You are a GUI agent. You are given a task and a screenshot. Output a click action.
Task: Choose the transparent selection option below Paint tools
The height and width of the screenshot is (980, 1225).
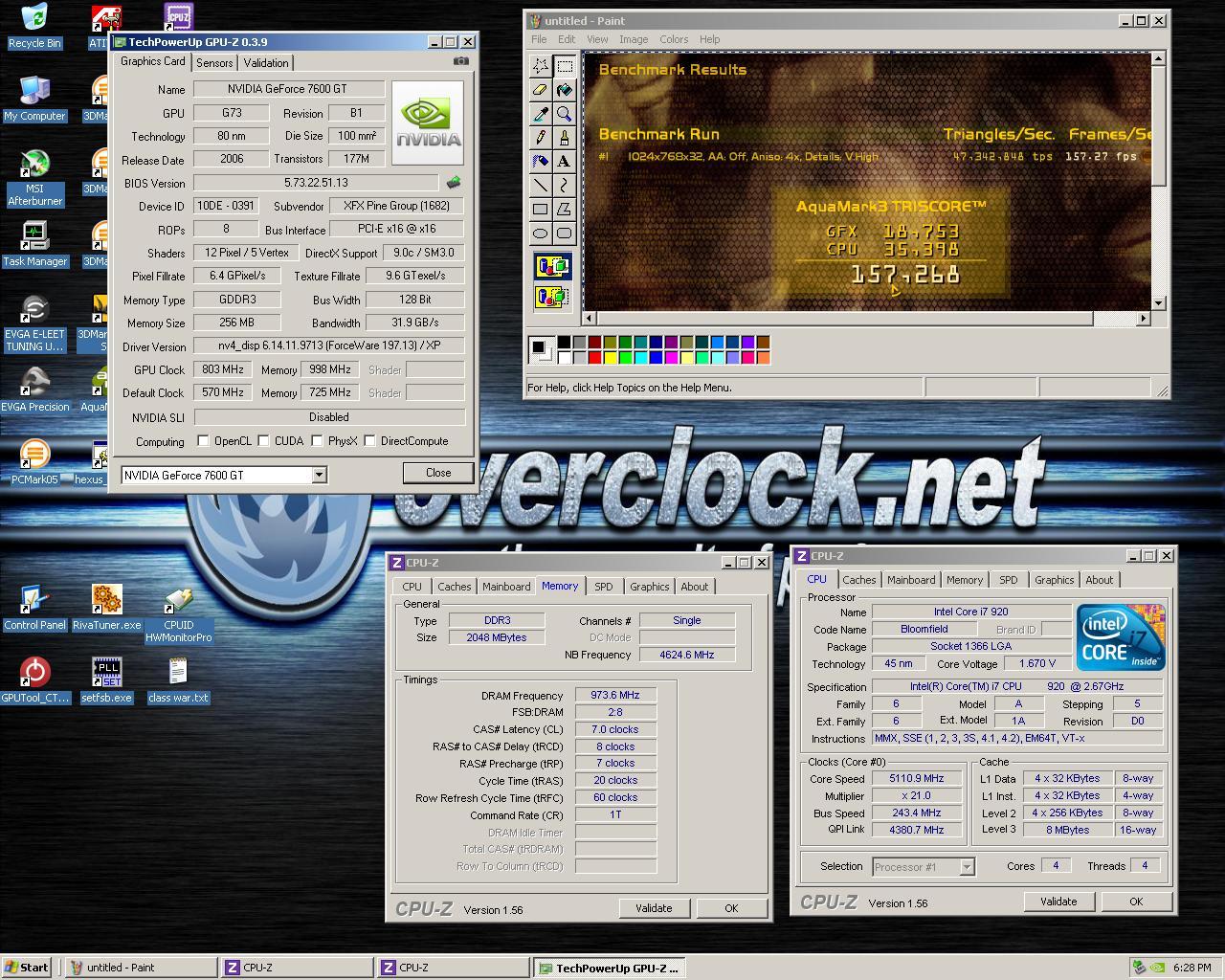pos(553,297)
